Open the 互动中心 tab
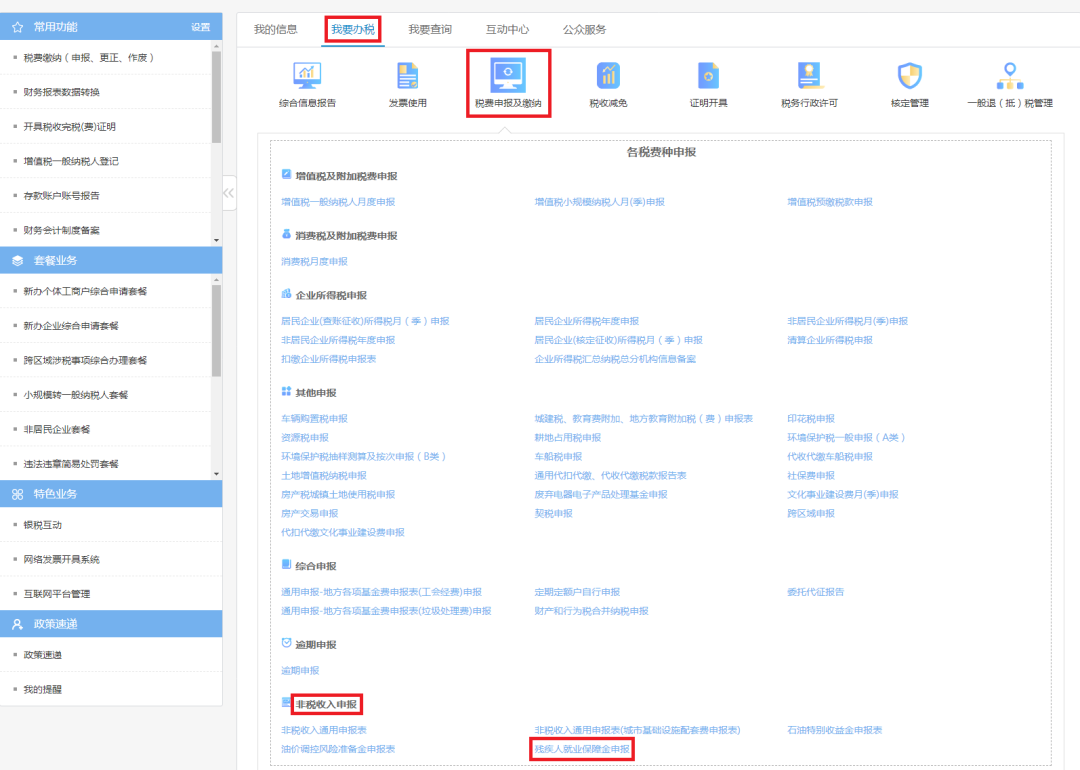Viewport: 1080px width, 770px height. 507,30
